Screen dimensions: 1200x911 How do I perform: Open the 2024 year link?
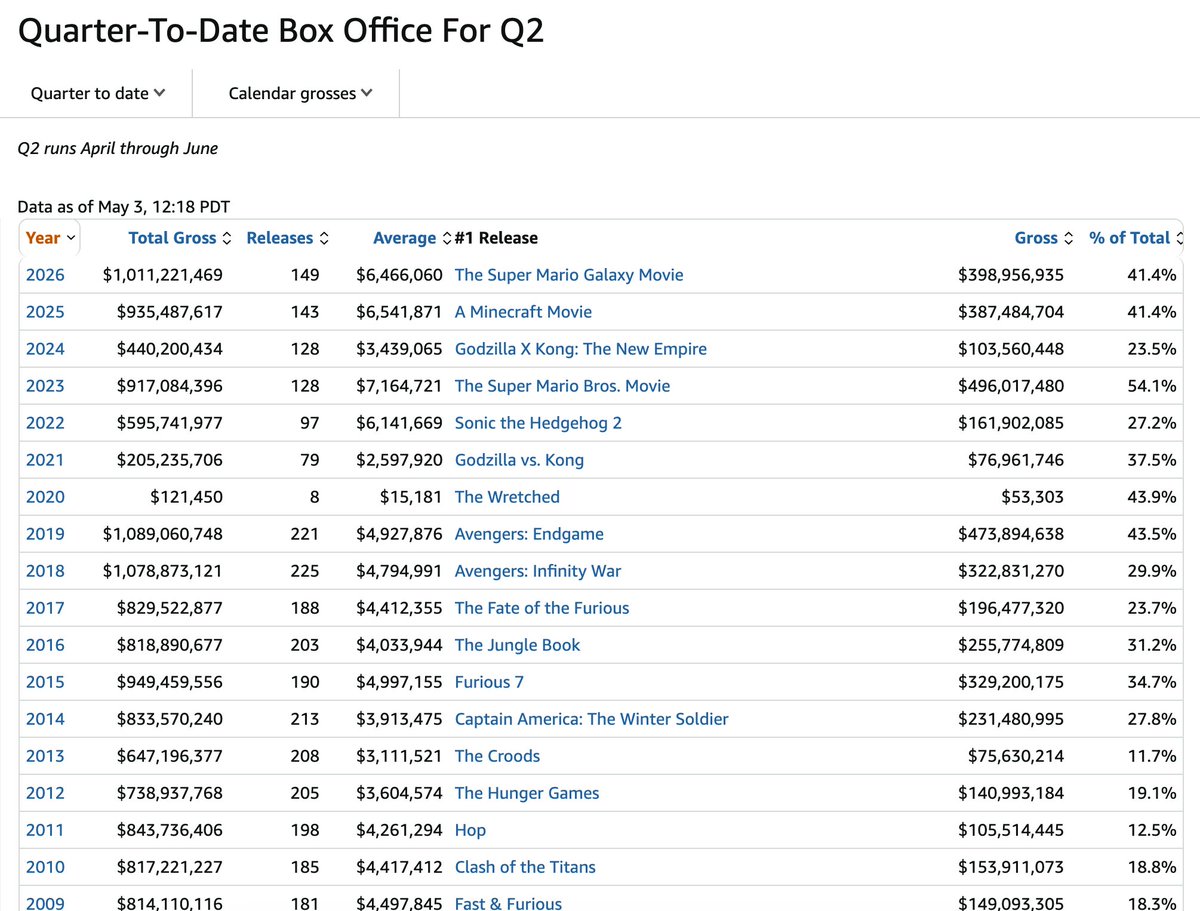[x=45, y=349]
